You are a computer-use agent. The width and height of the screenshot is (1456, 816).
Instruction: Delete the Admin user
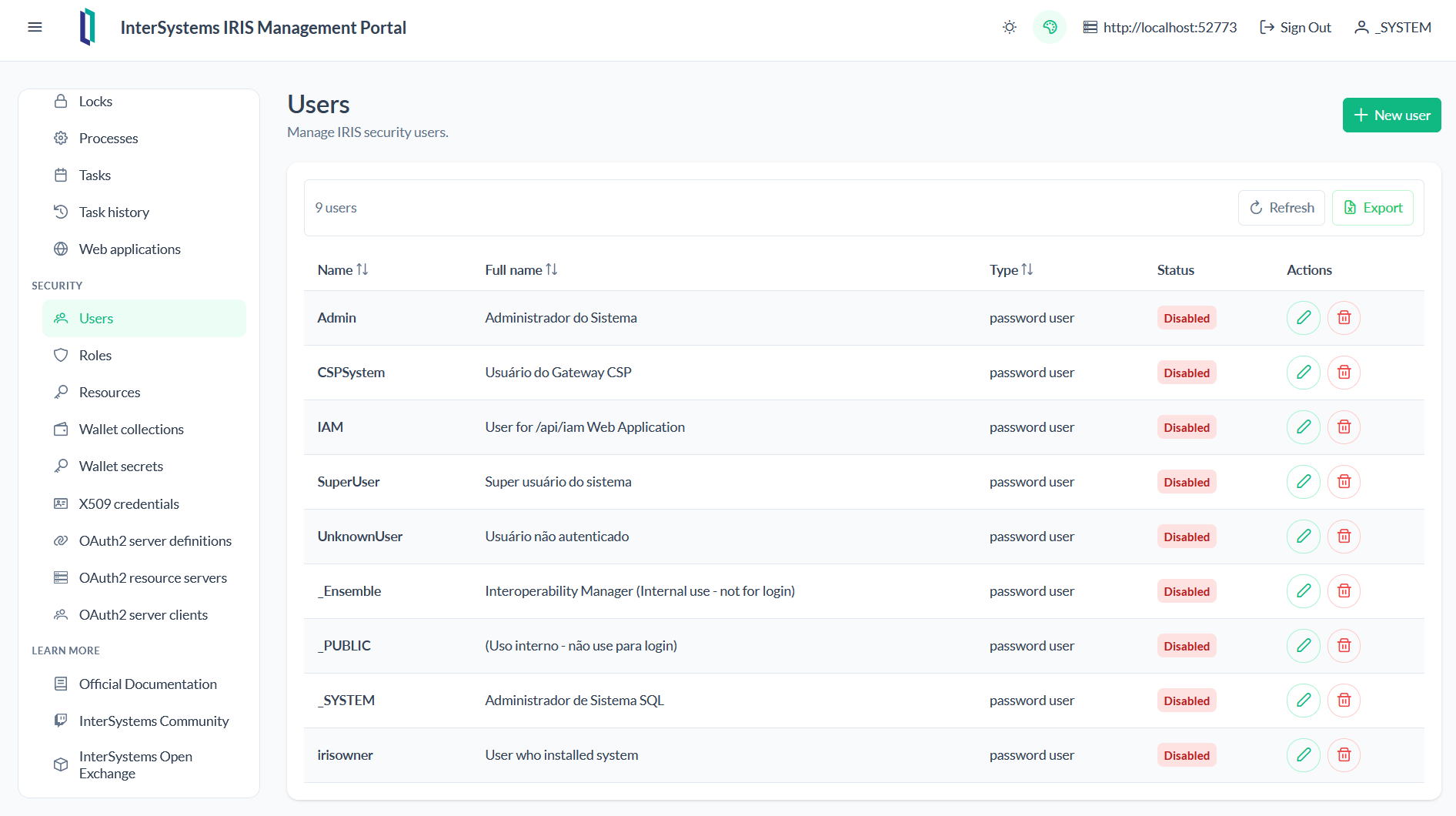coord(1344,318)
